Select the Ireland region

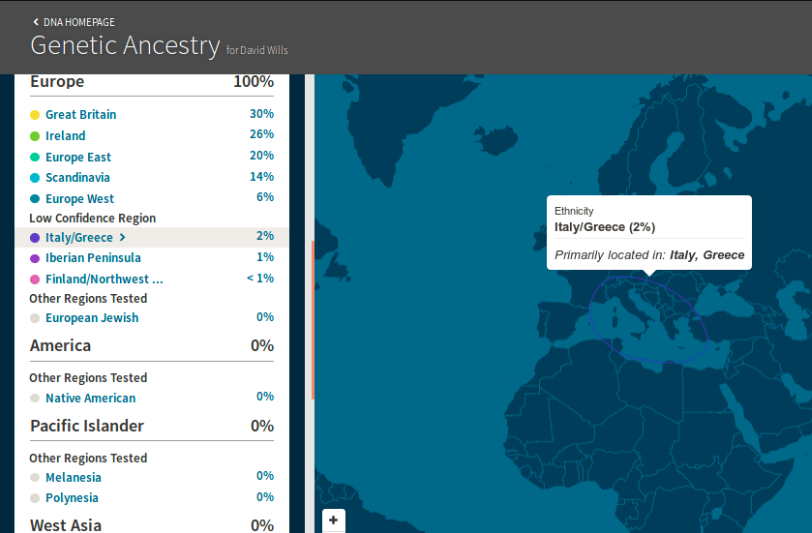65,136
